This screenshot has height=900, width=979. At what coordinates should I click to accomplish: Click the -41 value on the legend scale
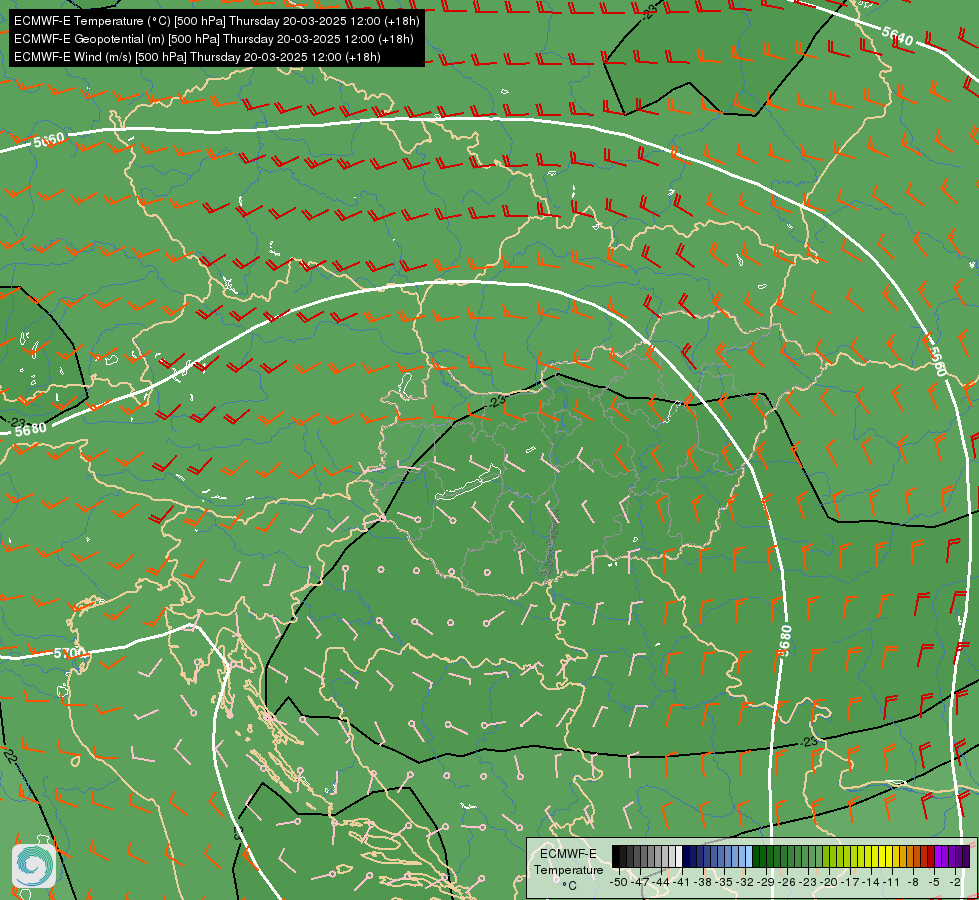(681, 882)
